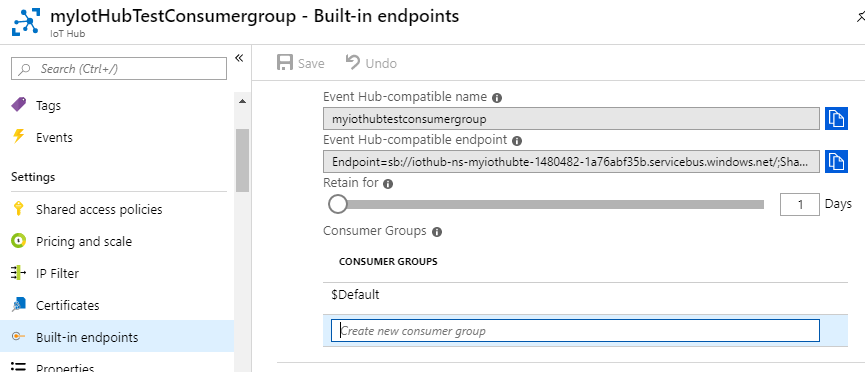
Task: Click the sidebar scrollbar up arrow
Action: pos(242,102)
